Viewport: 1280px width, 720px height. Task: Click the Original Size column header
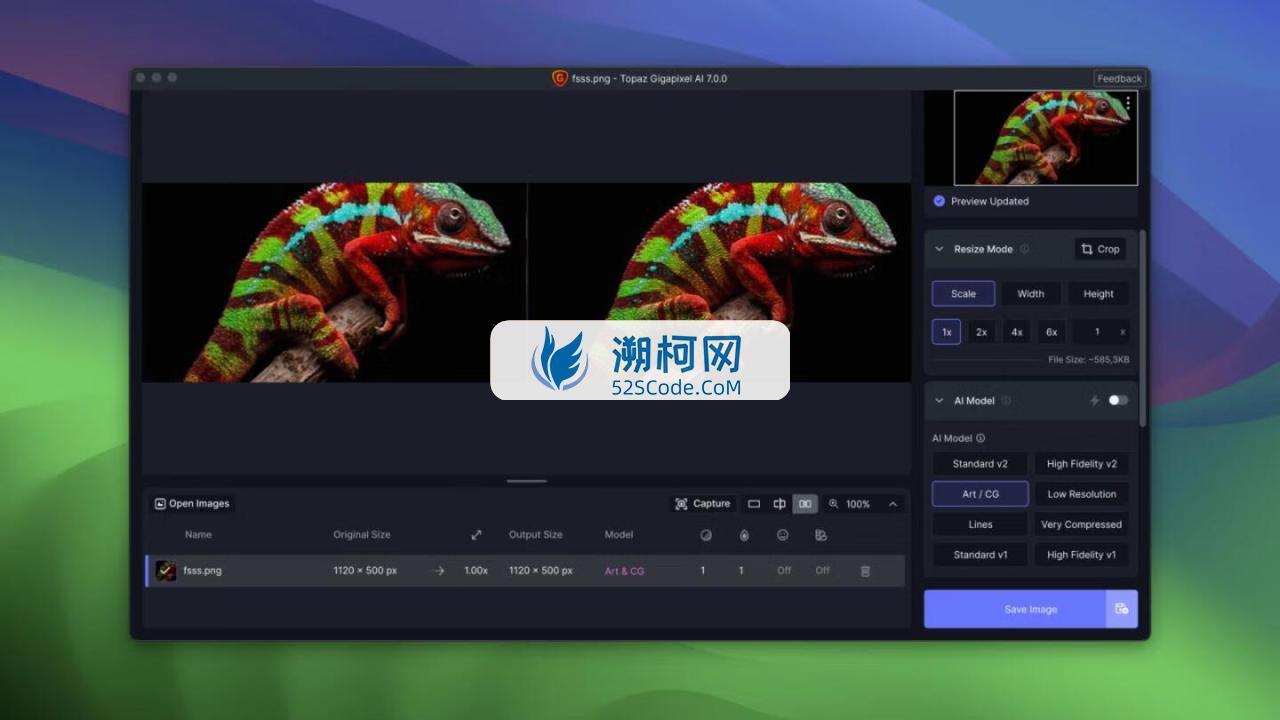[362, 535]
